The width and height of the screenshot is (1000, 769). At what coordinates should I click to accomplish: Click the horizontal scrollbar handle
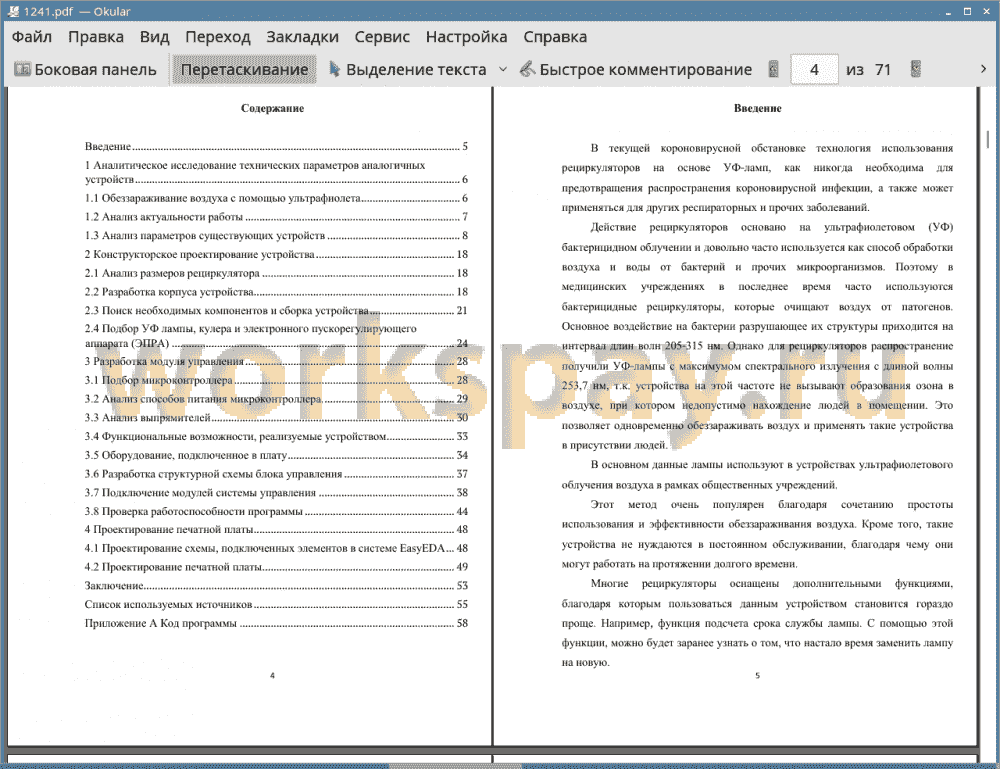tap(455, 766)
